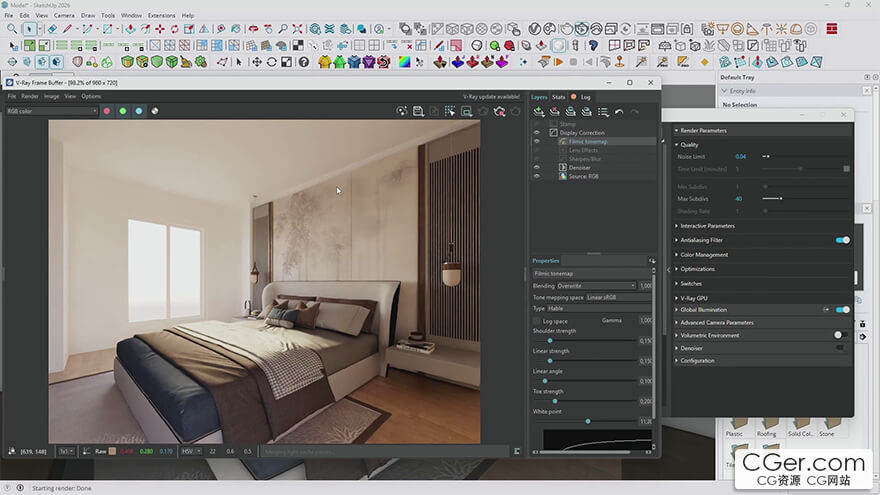Screen dimensions: 880x495
Task: Click the delete layer icon in Layers panel
Action: point(554,112)
